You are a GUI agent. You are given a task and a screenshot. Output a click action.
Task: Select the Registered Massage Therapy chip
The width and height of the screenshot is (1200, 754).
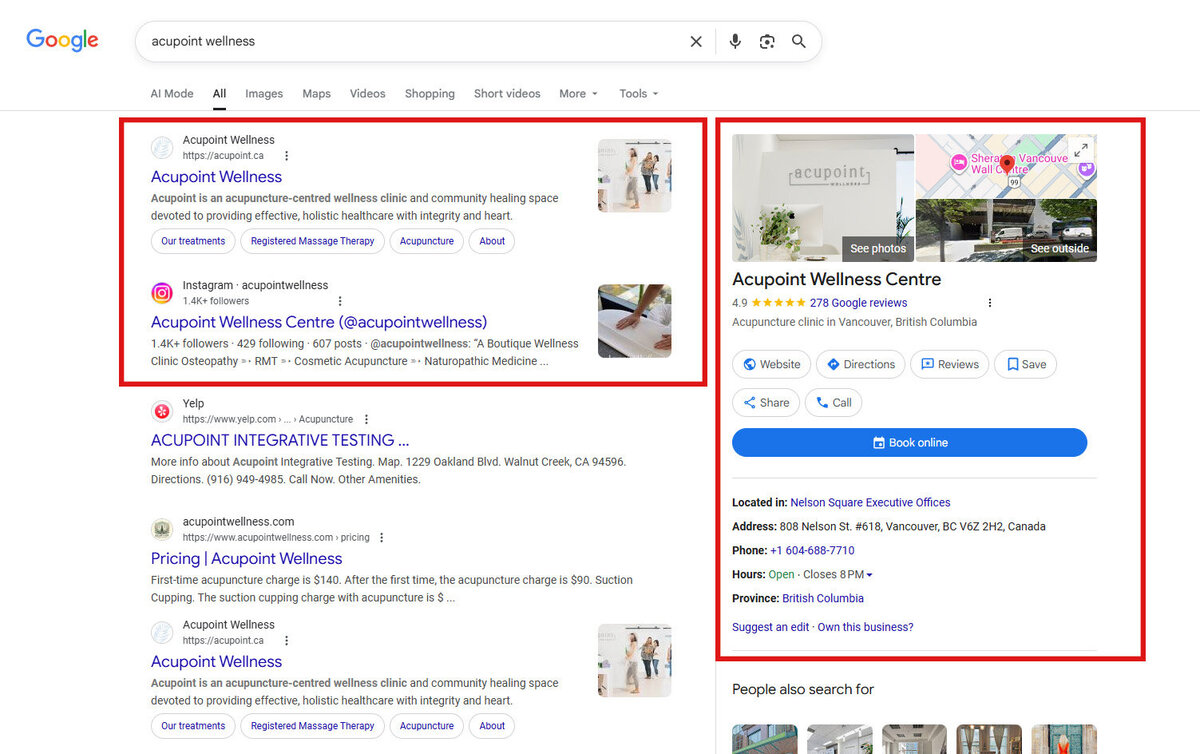pos(312,241)
